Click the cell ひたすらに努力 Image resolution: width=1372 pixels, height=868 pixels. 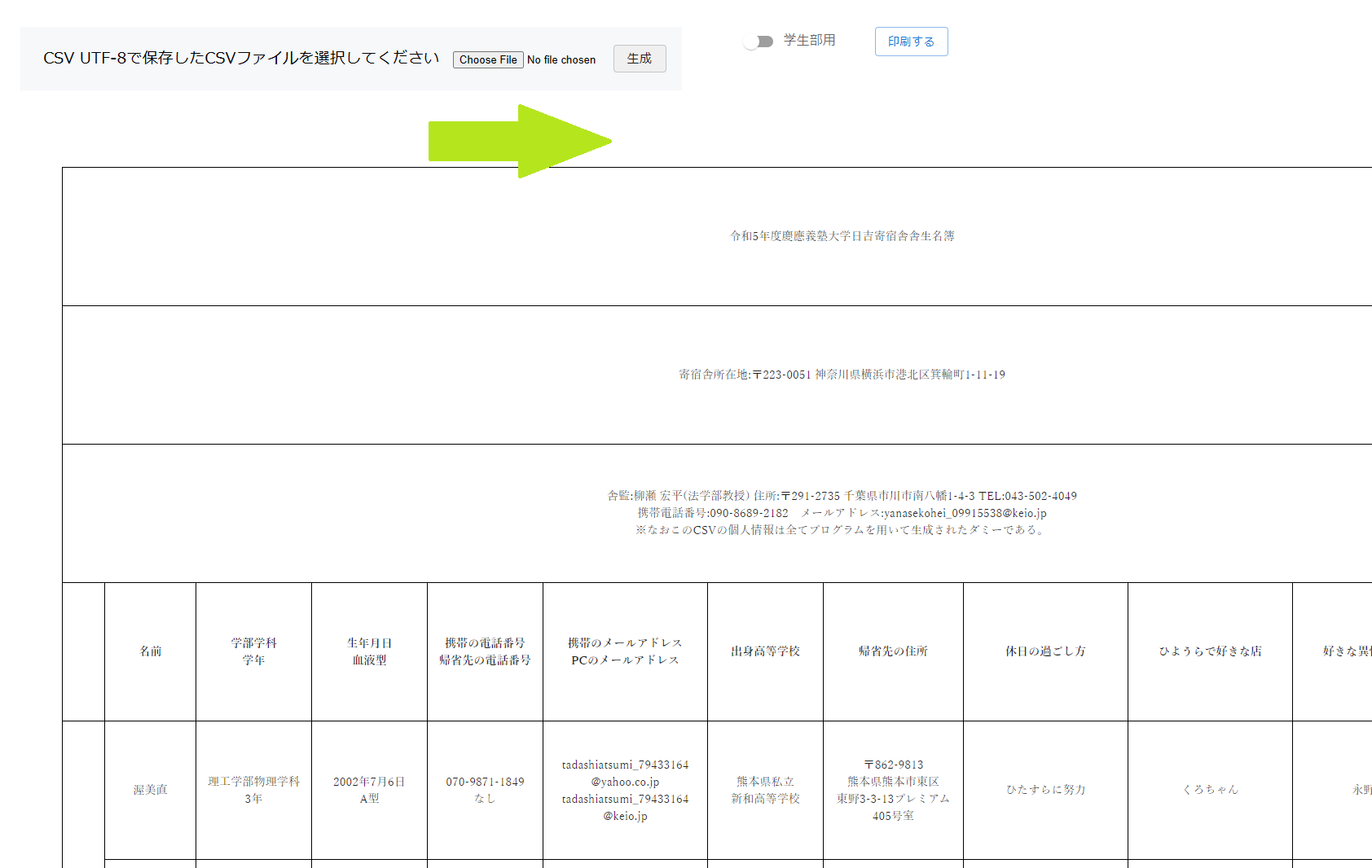pyautogui.click(x=1046, y=790)
